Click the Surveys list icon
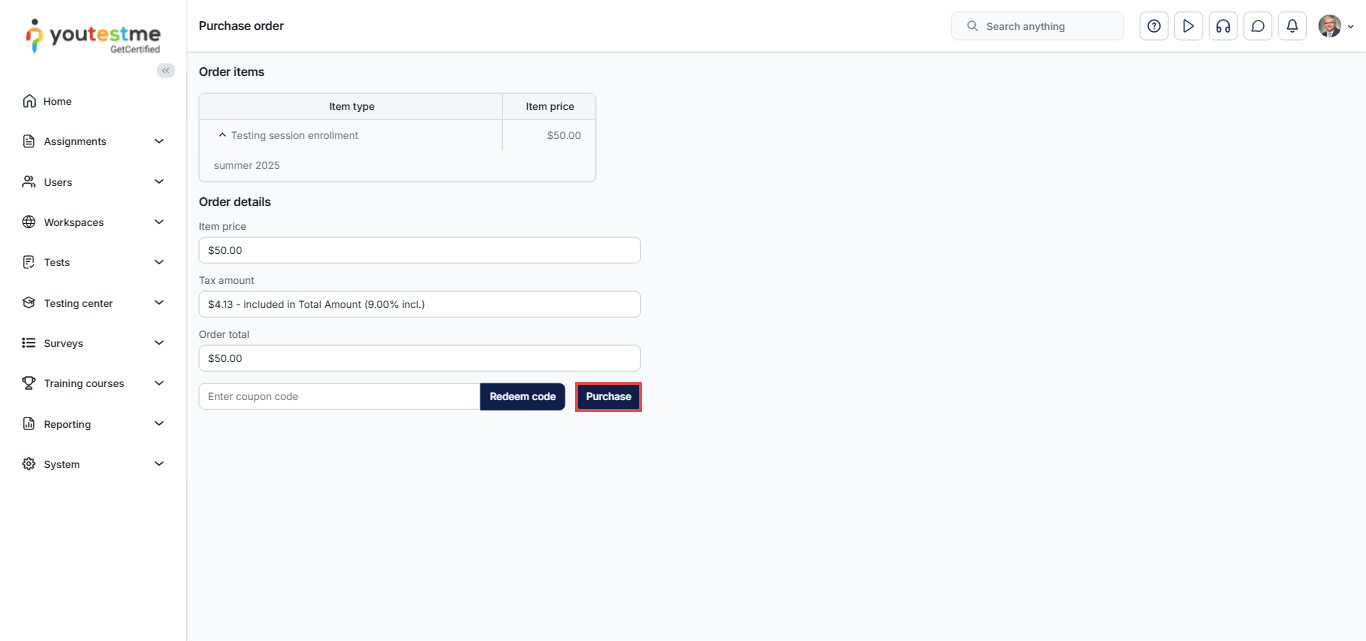Viewport: 1366px width, 641px height. [29, 343]
